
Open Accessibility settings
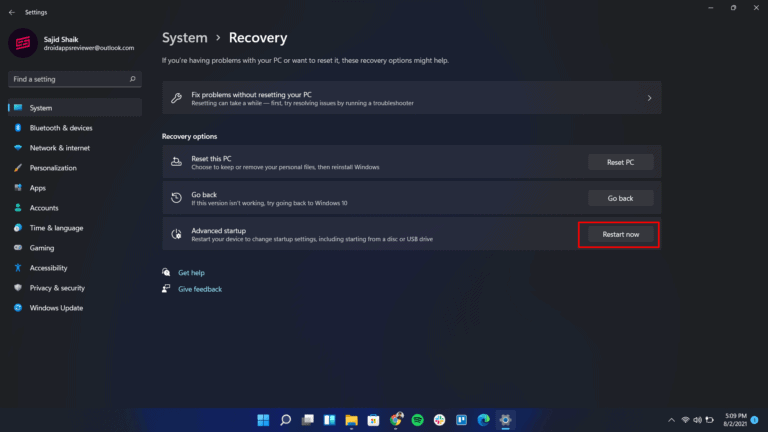pos(75,268)
